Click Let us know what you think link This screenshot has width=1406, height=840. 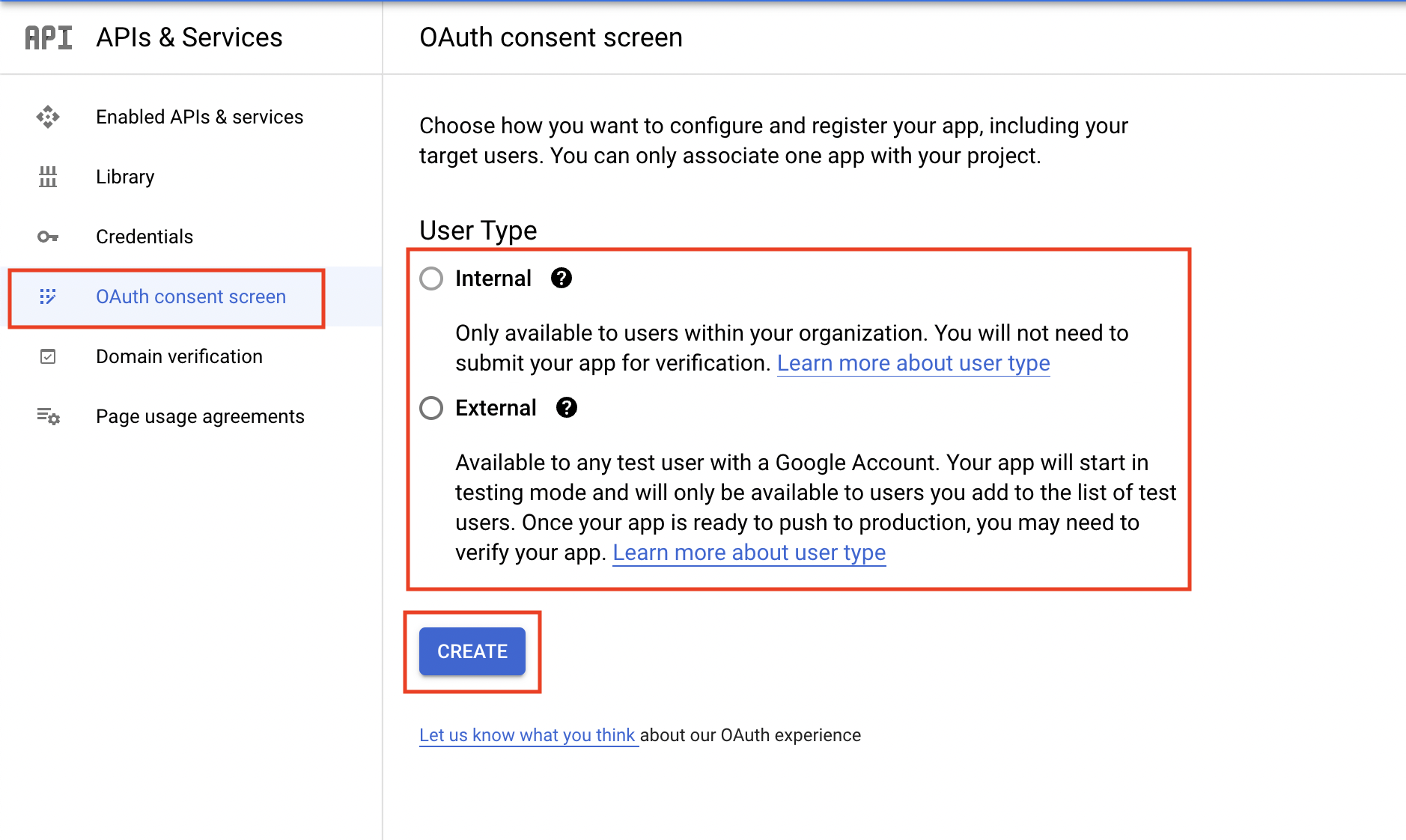pyautogui.click(x=527, y=735)
